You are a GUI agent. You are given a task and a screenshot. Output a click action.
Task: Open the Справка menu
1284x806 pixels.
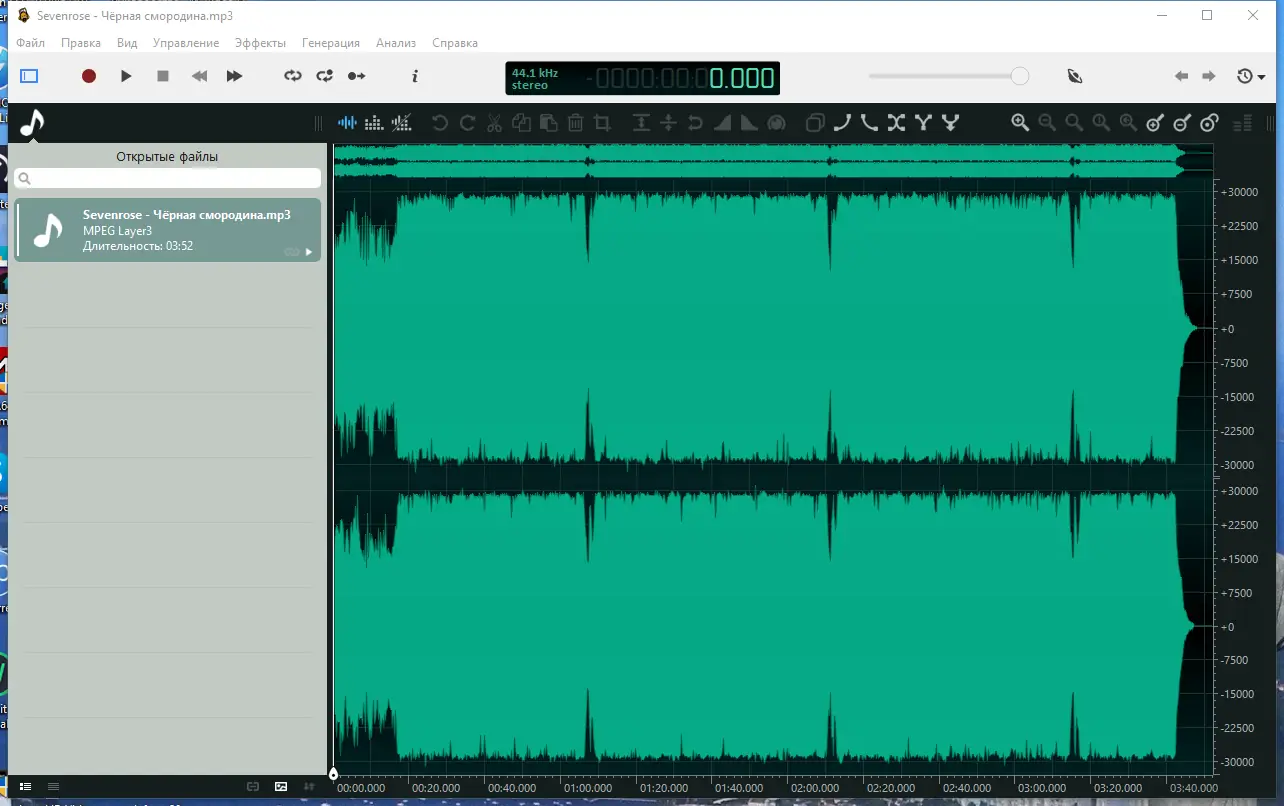[455, 43]
